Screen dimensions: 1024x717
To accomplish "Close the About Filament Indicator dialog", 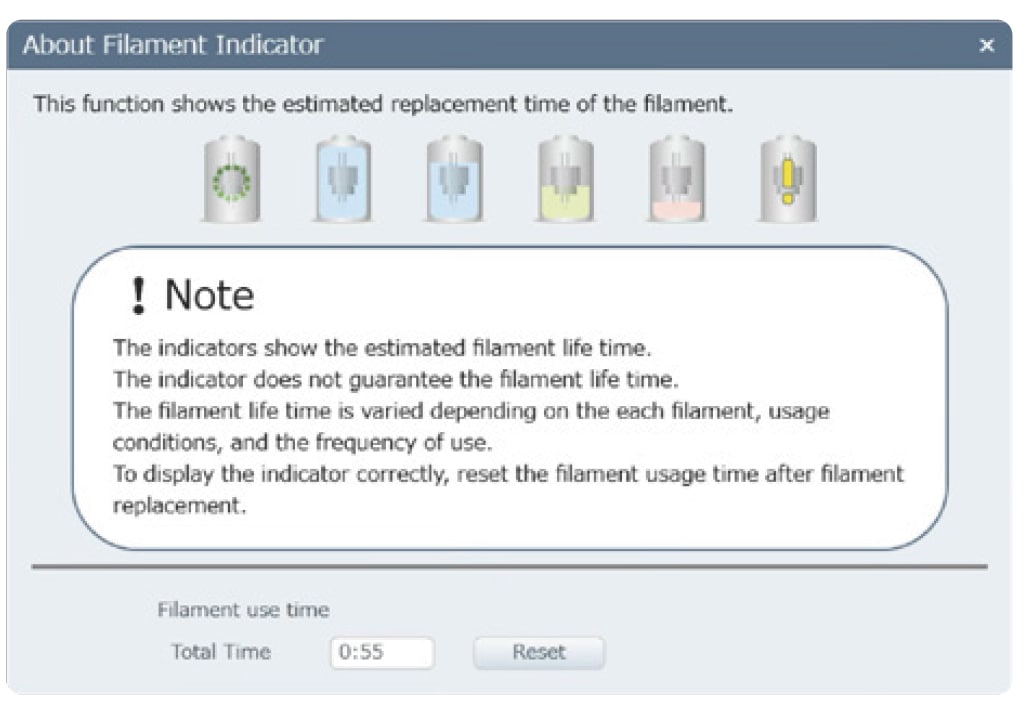I will (987, 45).
